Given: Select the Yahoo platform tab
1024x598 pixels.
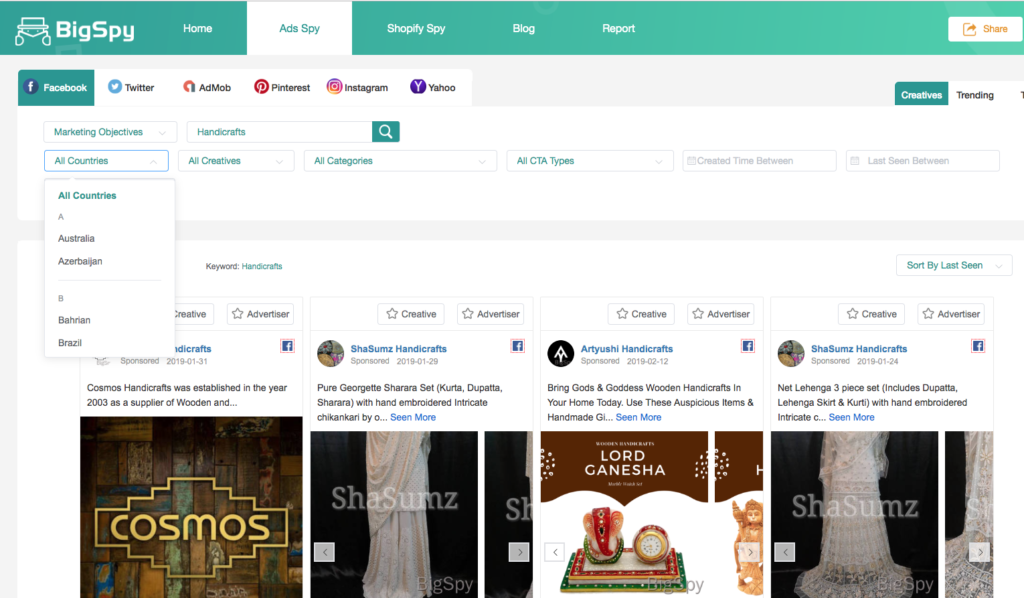Looking at the screenshot, I should [432, 87].
